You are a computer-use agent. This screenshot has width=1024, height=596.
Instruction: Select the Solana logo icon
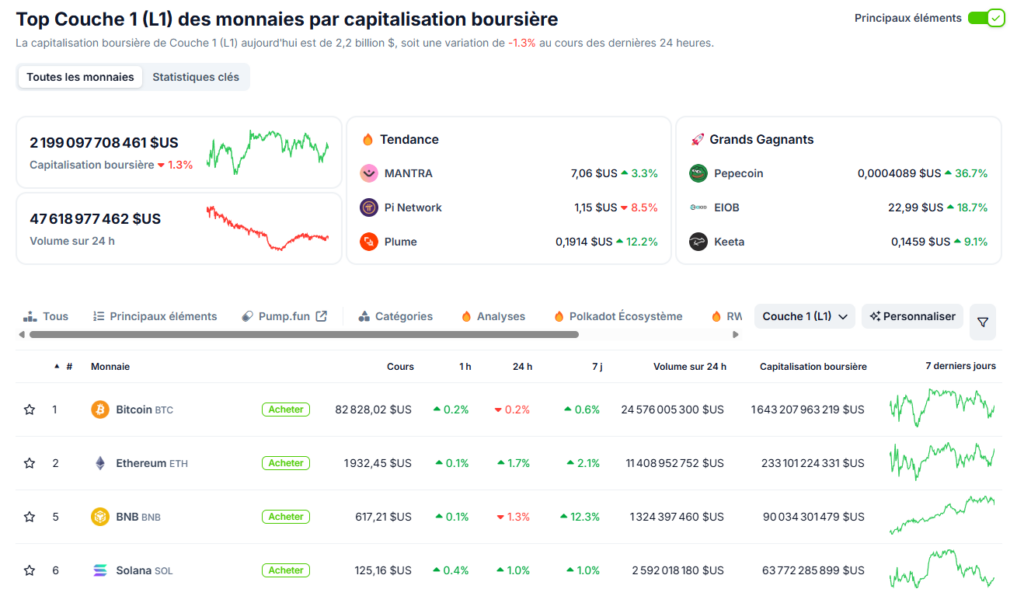tap(100, 570)
